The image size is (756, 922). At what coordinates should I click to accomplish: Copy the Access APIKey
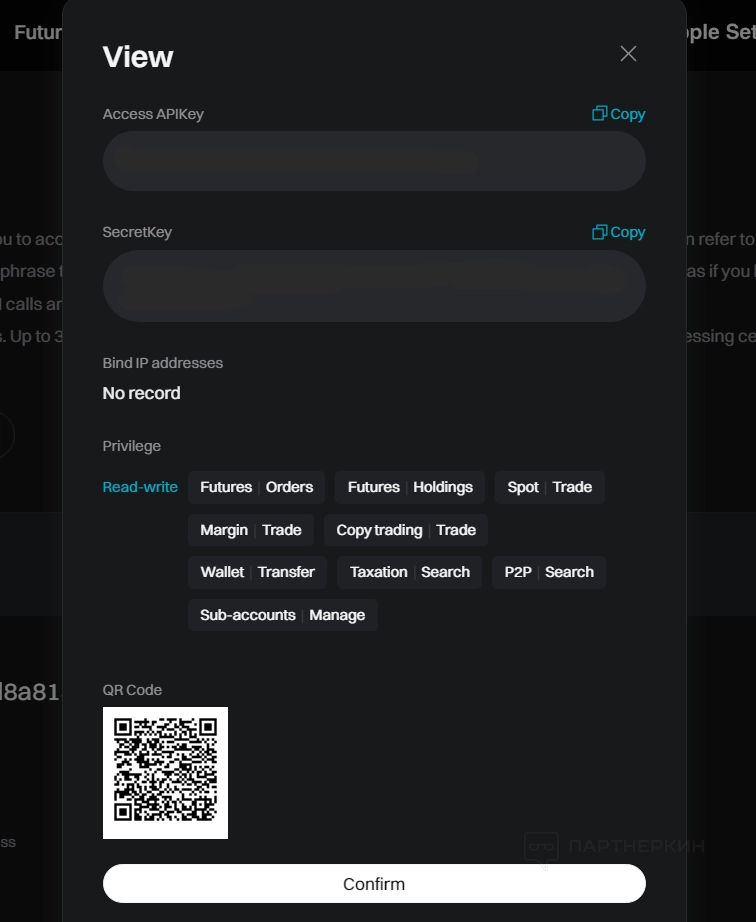tap(618, 113)
